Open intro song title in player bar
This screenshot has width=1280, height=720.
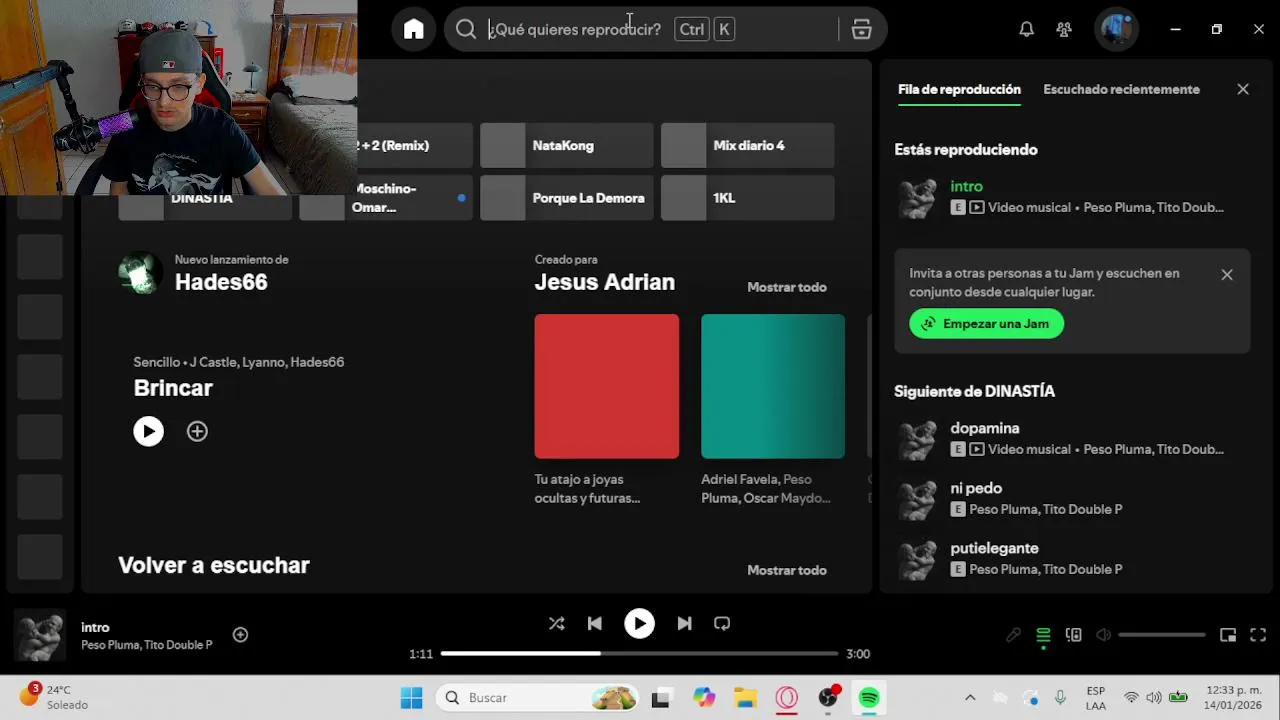coord(95,627)
